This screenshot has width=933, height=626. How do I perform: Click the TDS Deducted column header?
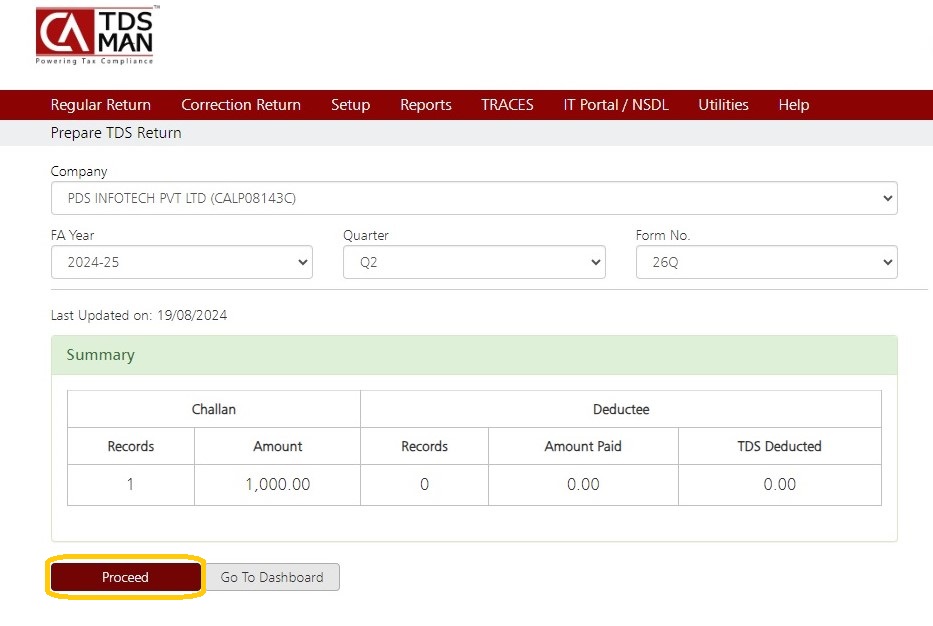point(779,446)
